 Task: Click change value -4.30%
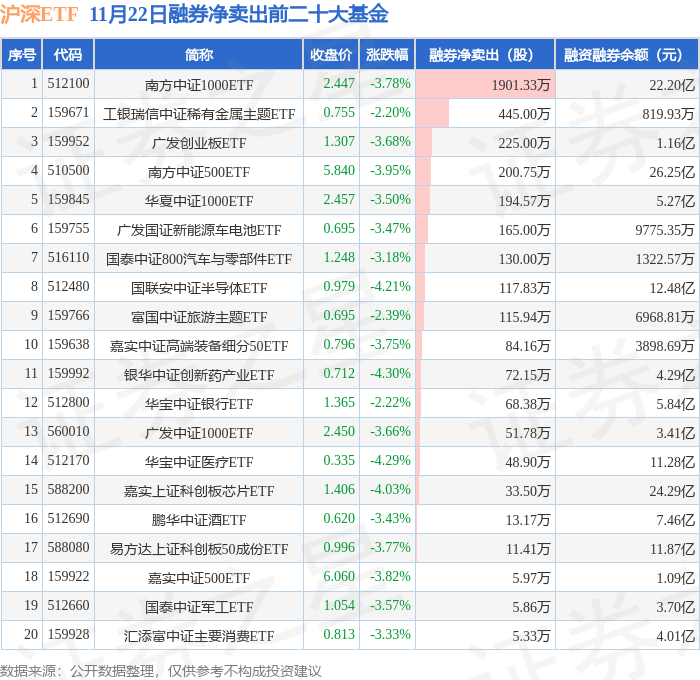[390, 374]
